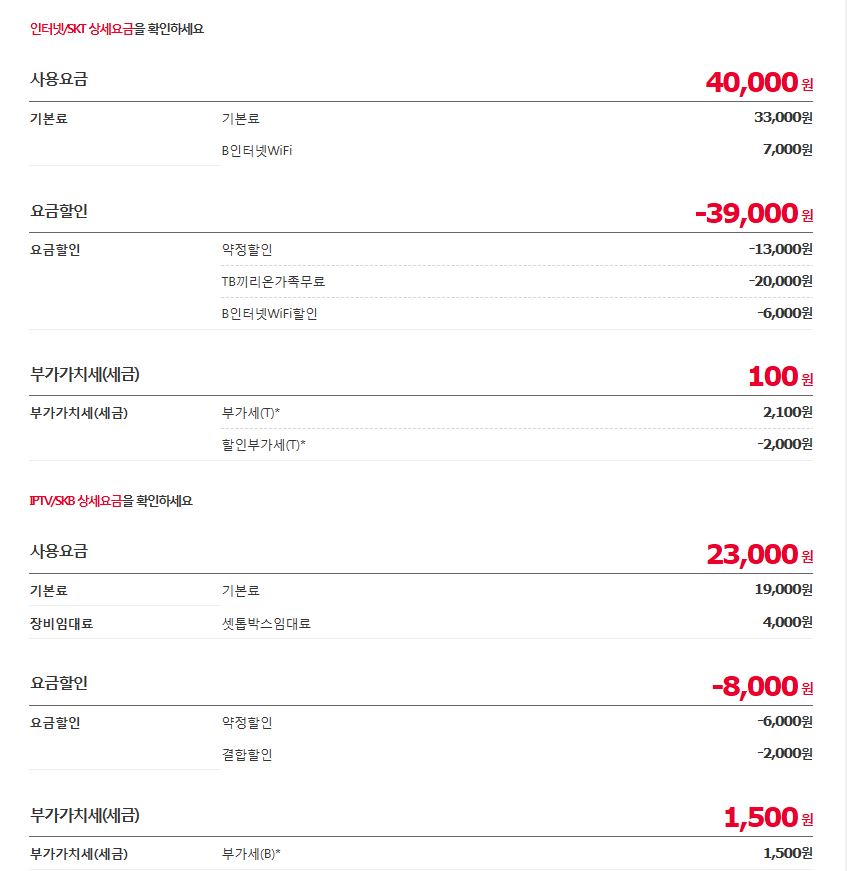This screenshot has width=847, height=871.
Task: Click the red 인터넷/SKT 상세요금 heading text
Action: tap(81, 29)
